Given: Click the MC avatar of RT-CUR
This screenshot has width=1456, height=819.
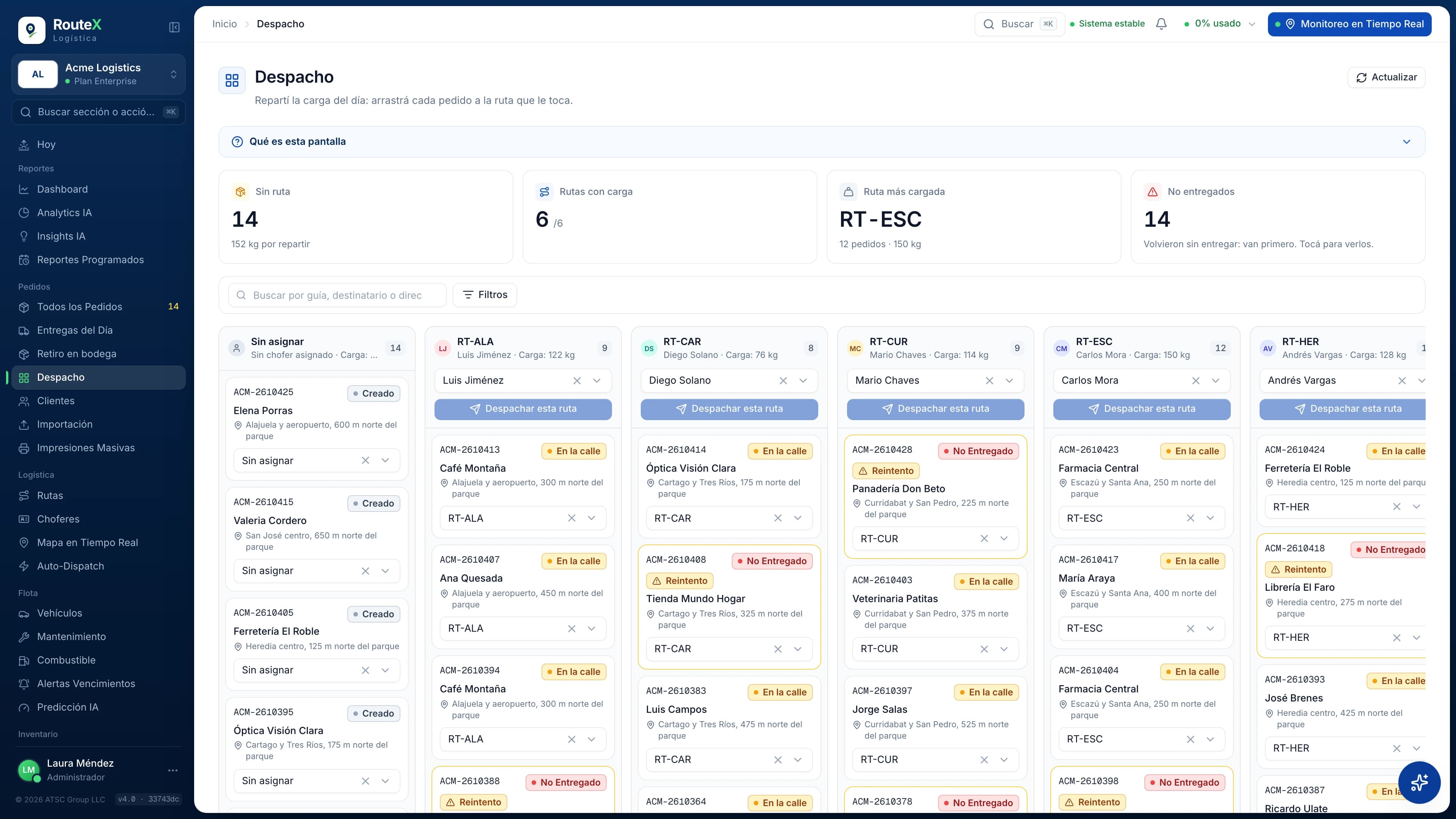Looking at the screenshot, I should coord(855,348).
